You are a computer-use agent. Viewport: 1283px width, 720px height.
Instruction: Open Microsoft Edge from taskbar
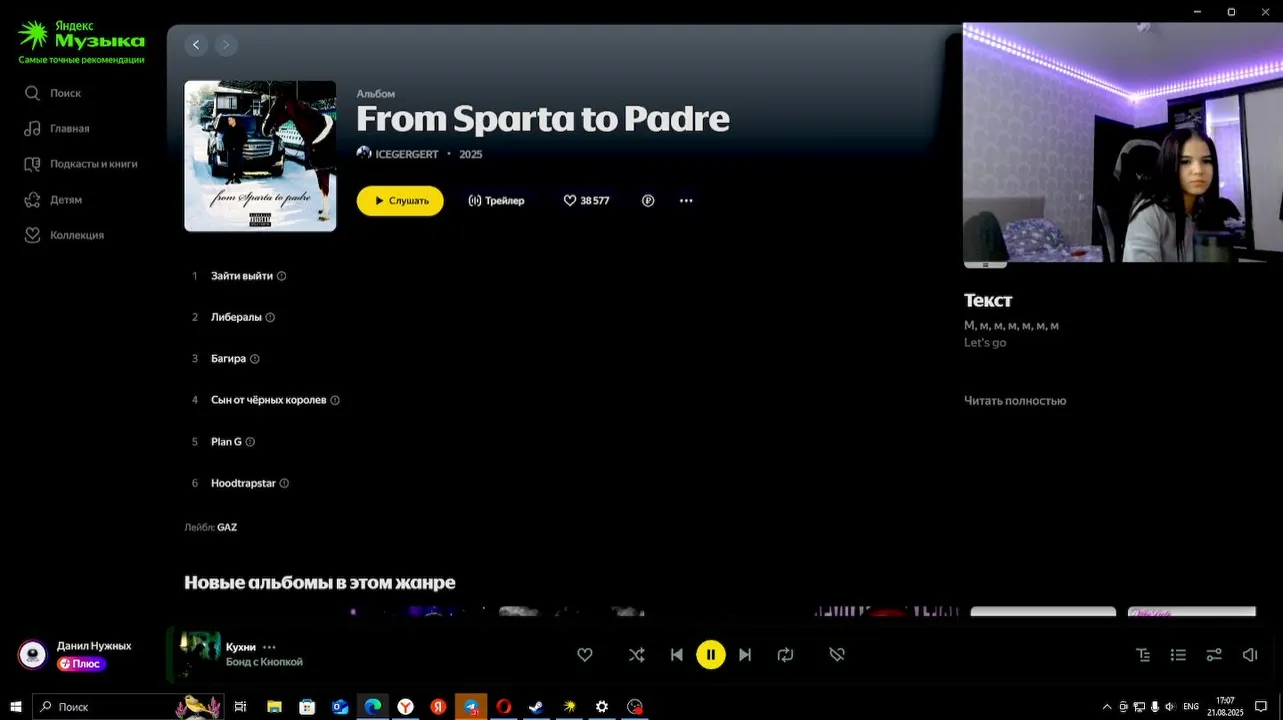coord(373,707)
